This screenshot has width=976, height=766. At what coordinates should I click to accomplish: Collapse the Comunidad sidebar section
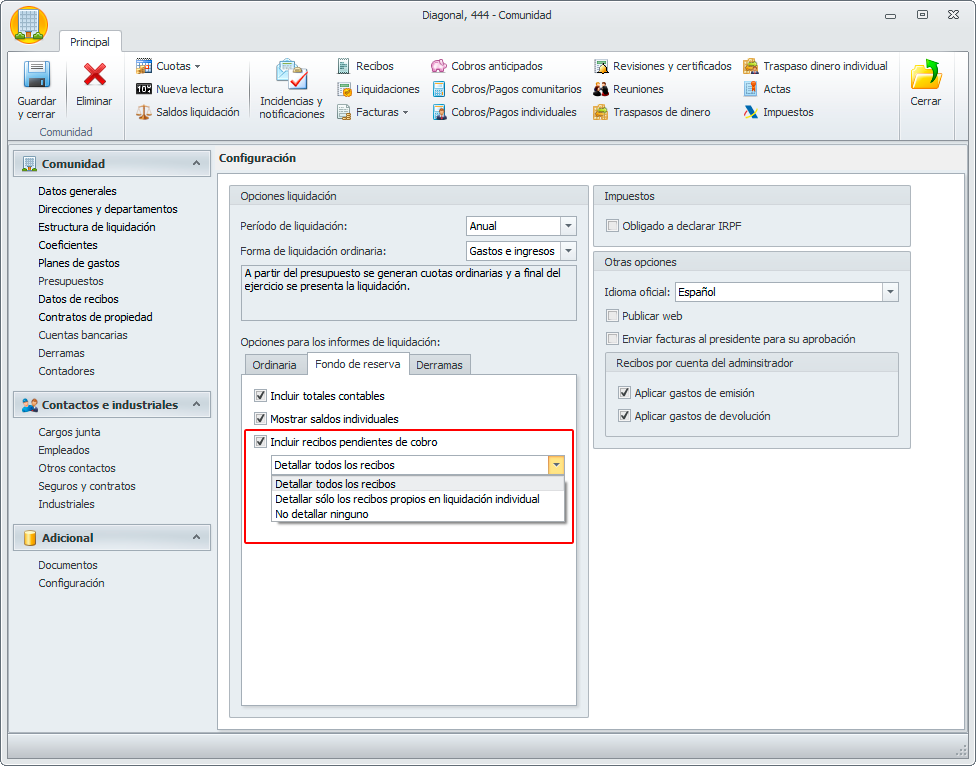pyautogui.click(x=196, y=163)
